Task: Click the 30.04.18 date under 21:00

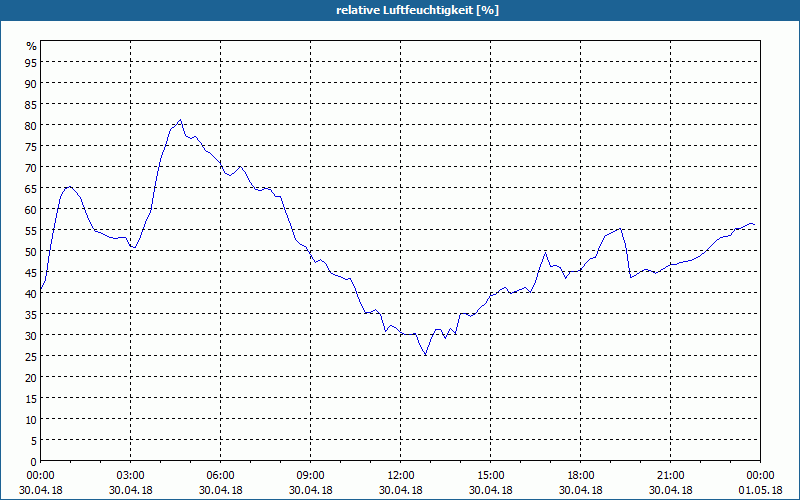Action: [x=670, y=490]
